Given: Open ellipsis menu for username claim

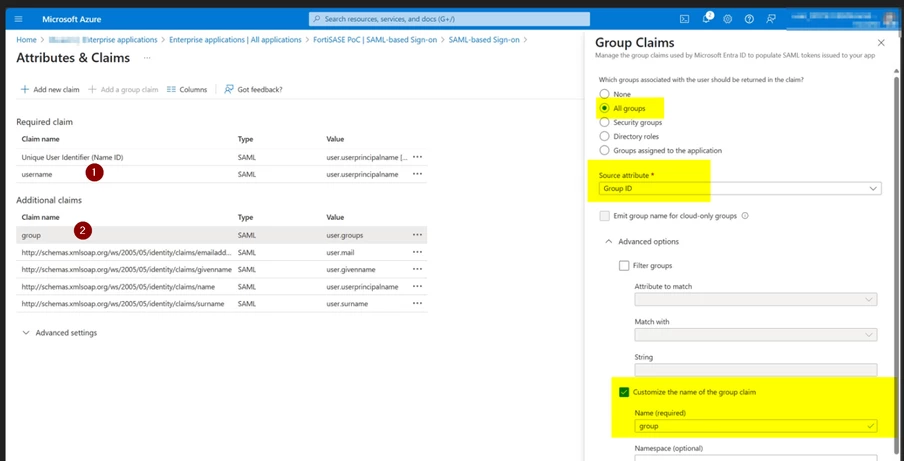Looking at the screenshot, I should 417,174.
